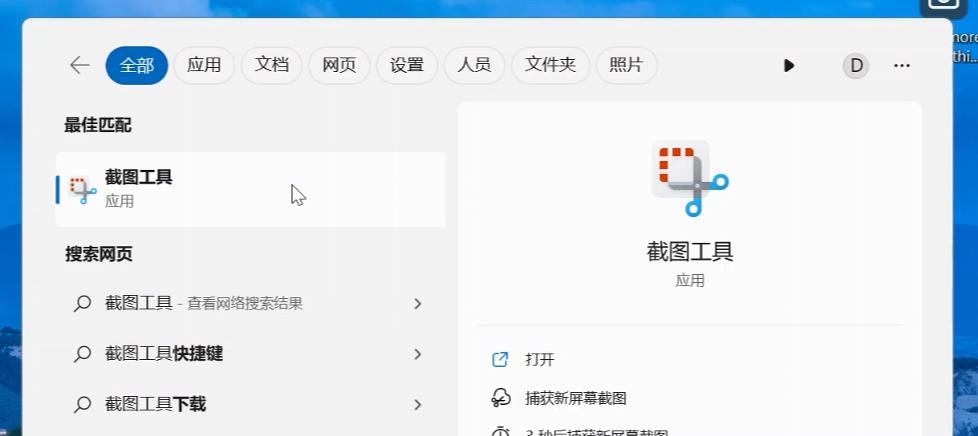The height and width of the screenshot is (436, 978).
Task: Switch to the 设置 filter tab
Action: (x=407, y=65)
